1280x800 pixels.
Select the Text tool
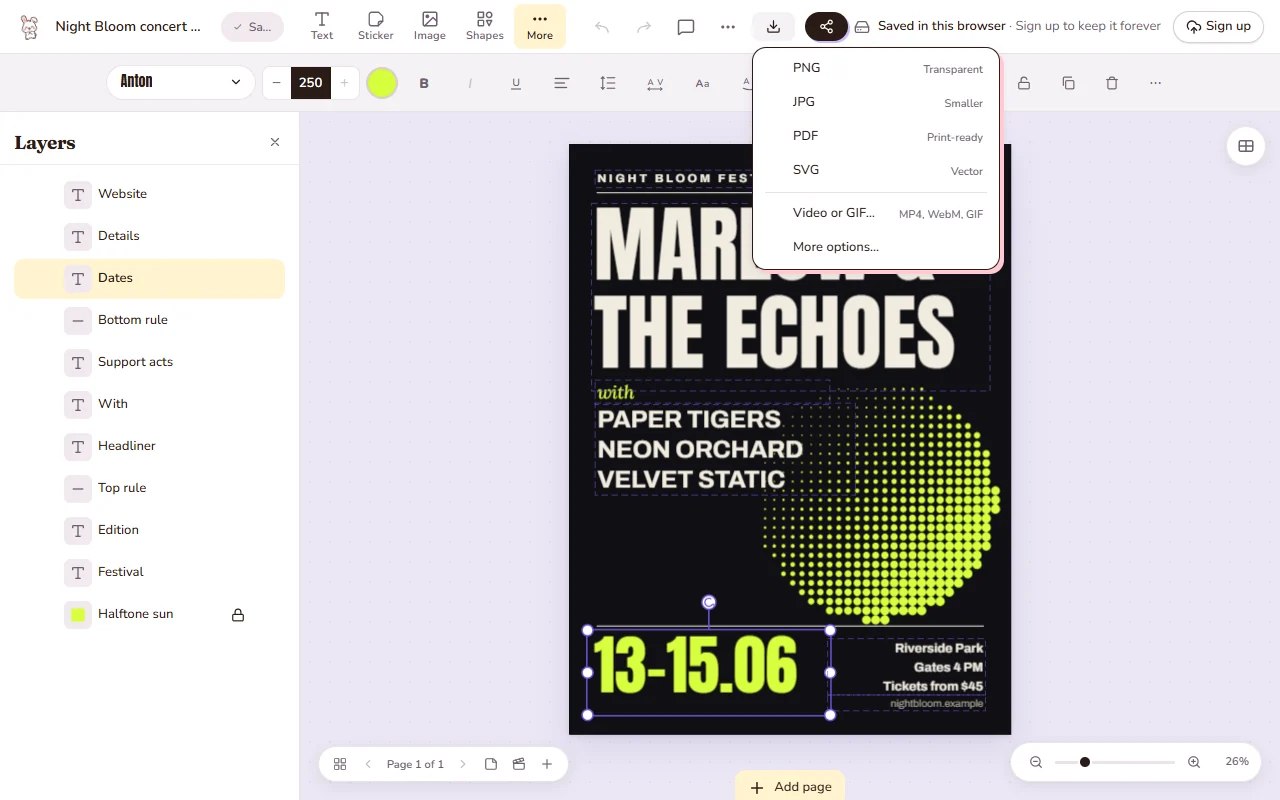(322, 26)
